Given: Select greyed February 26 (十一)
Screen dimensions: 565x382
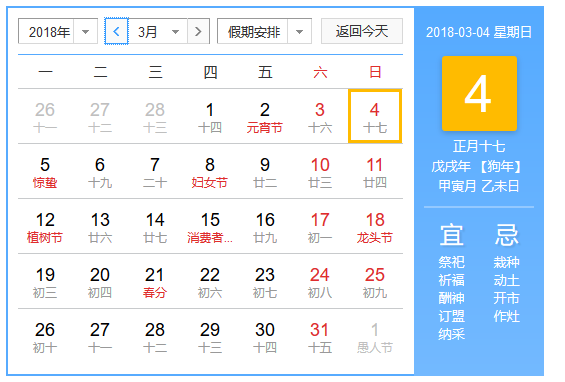Looking at the screenshot, I should point(45,117).
